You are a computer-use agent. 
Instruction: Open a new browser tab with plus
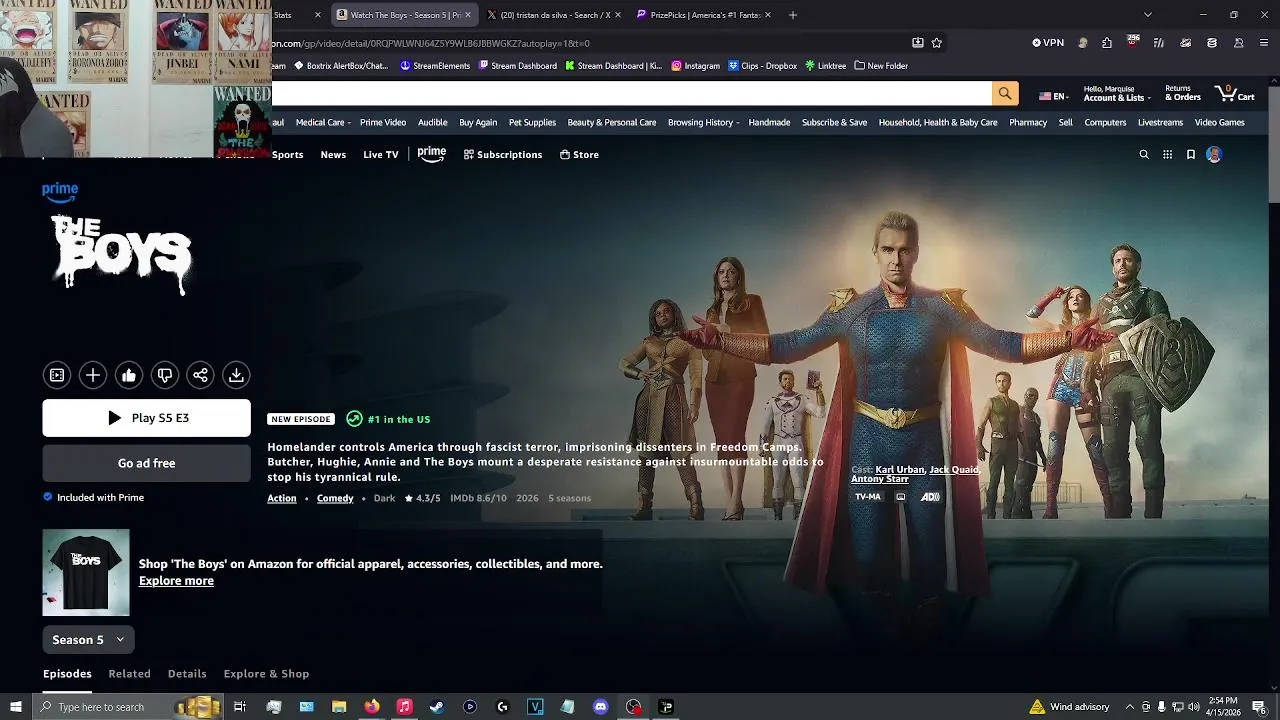[793, 15]
